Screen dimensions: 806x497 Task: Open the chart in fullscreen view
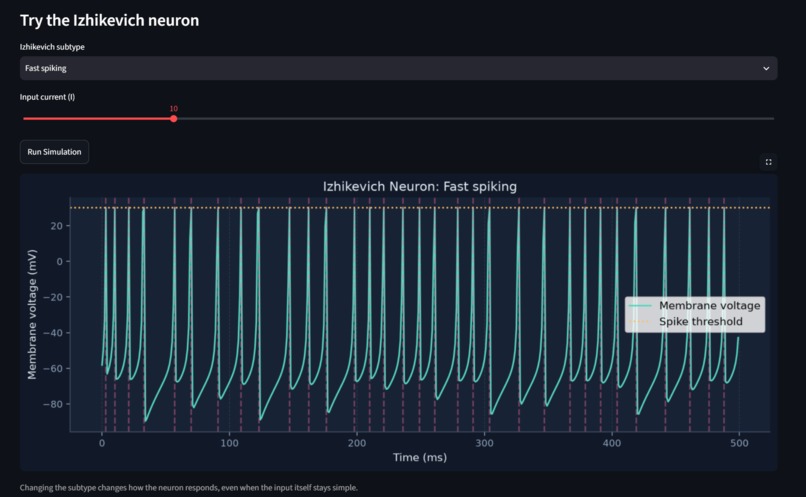click(768, 162)
